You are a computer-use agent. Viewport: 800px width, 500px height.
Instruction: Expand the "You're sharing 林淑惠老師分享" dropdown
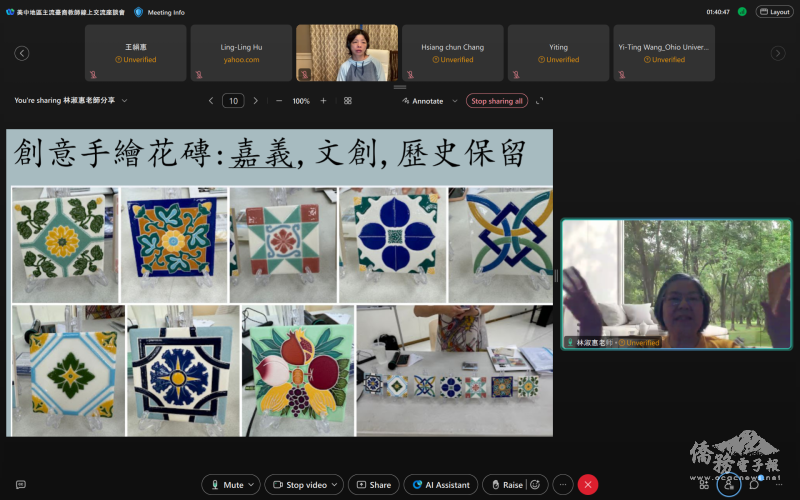(124, 101)
